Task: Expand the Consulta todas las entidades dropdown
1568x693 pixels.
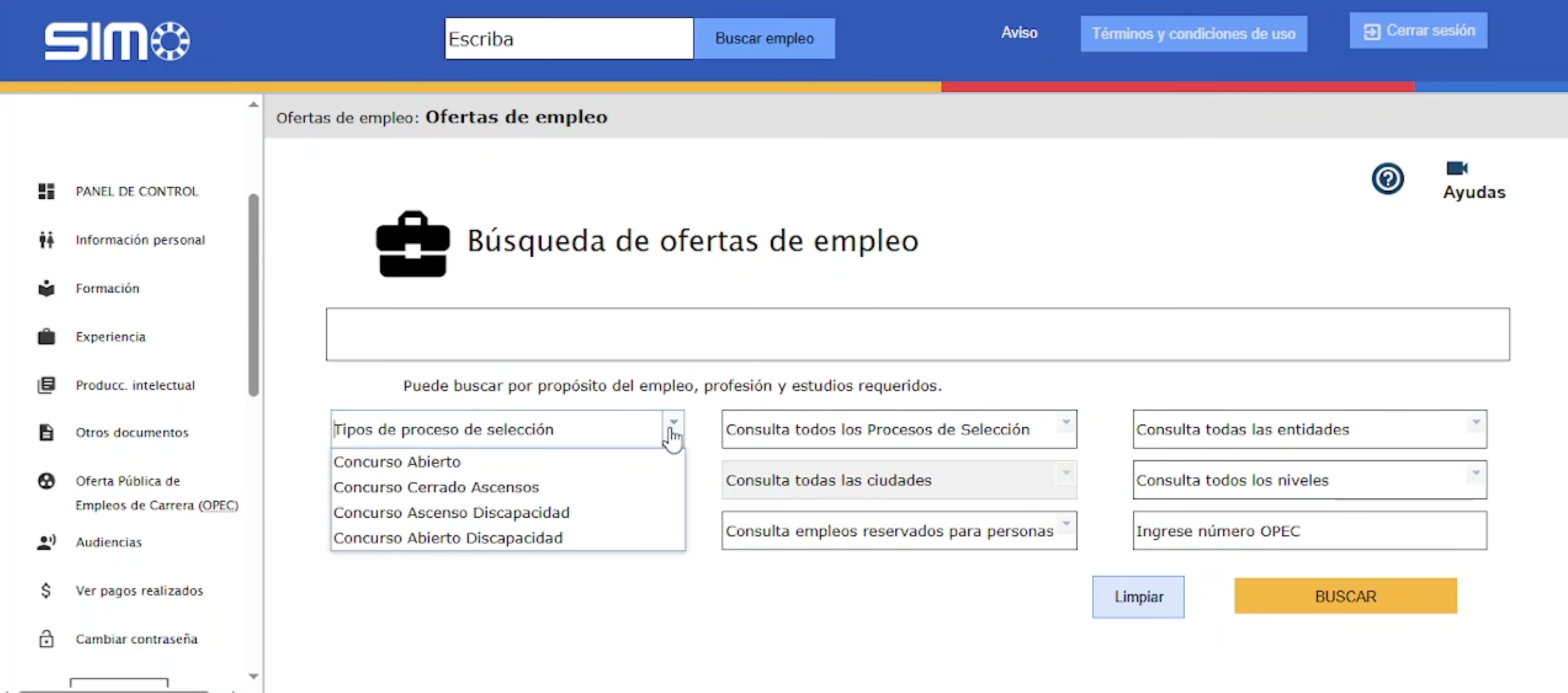Action: [1476, 422]
